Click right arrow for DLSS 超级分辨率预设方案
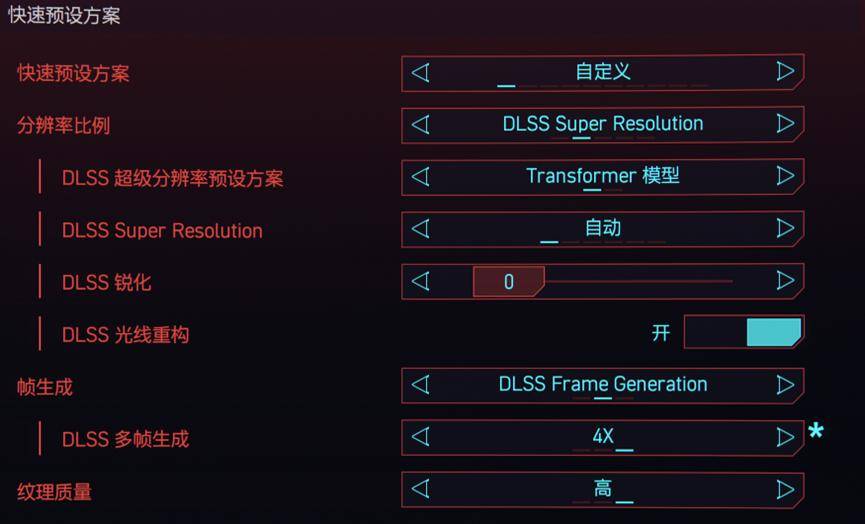 [785, 176]
